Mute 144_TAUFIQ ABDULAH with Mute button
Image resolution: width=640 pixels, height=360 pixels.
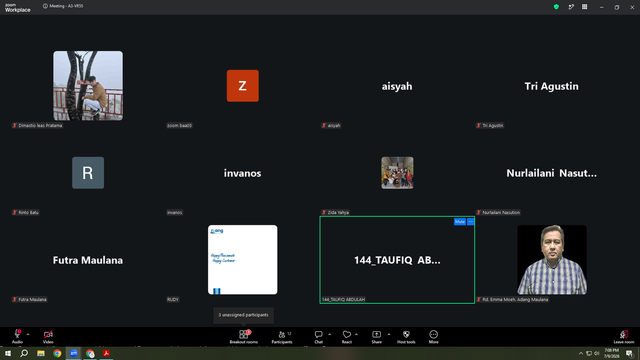(460, 222)
